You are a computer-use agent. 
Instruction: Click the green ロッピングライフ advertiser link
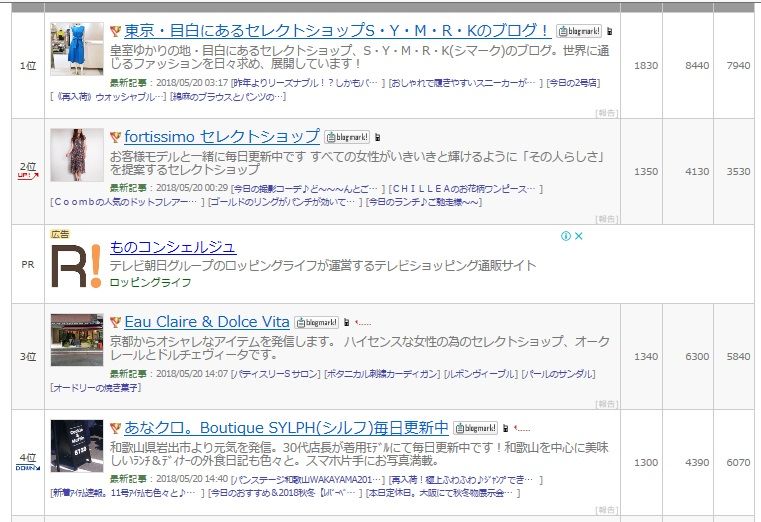tap(150, 282)
